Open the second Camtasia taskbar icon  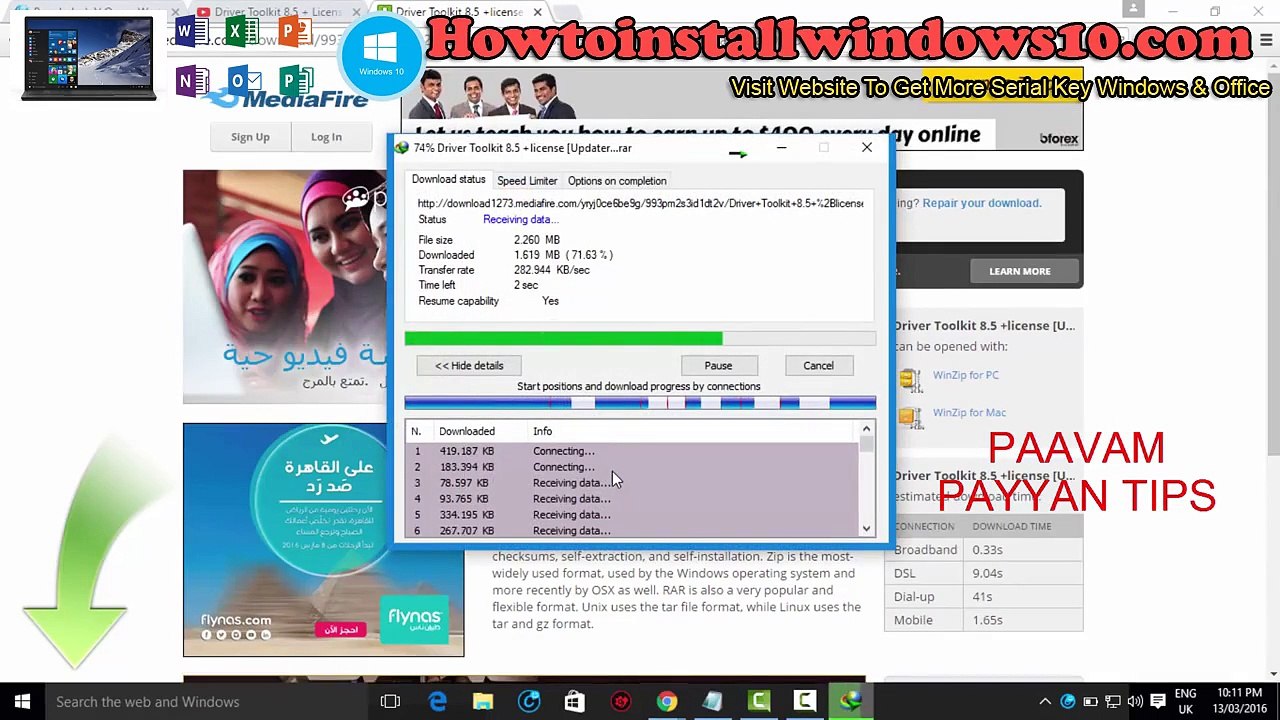(x=805, y=702)
